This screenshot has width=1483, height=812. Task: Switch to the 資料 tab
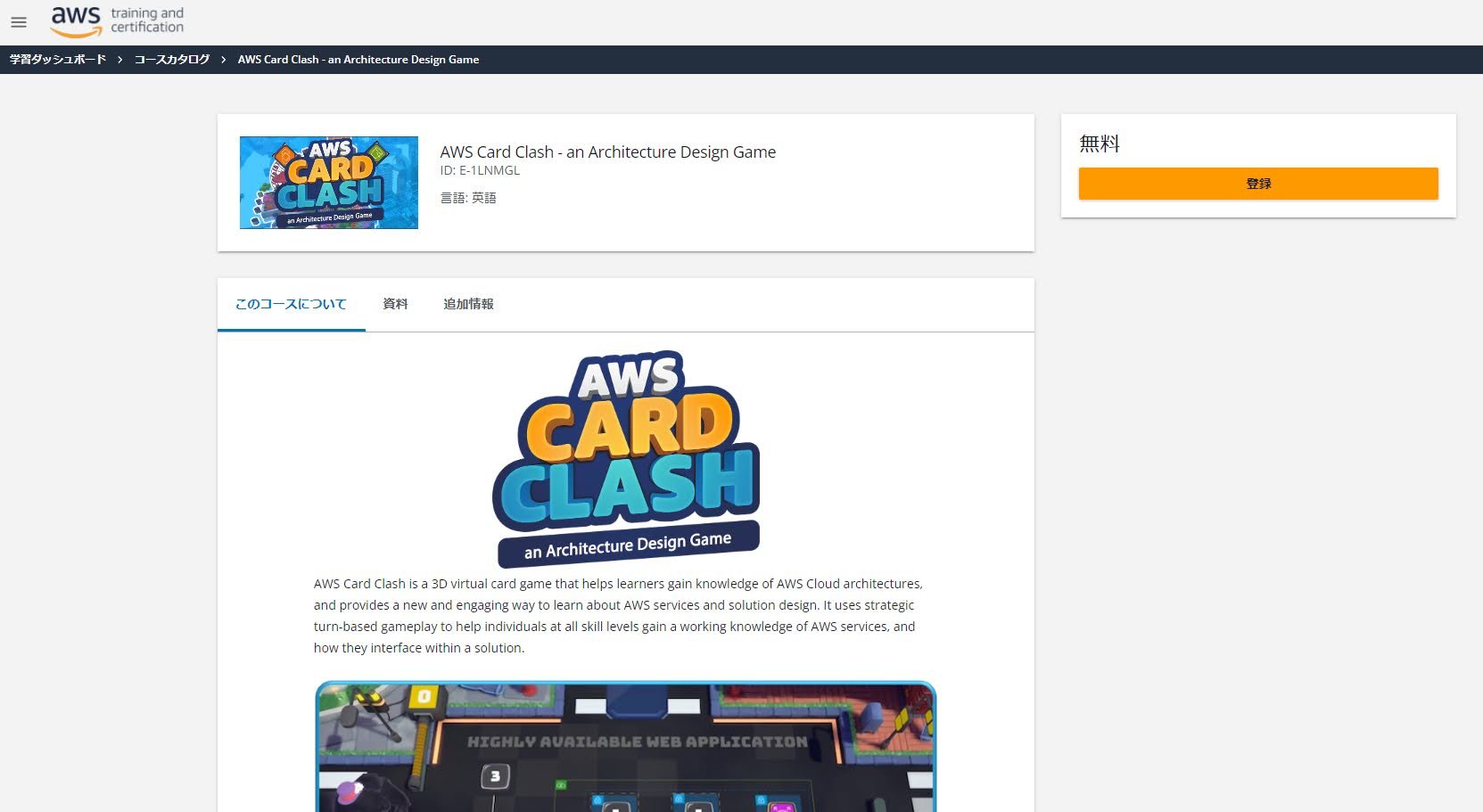pyautogui.click(x=394, y=304)
